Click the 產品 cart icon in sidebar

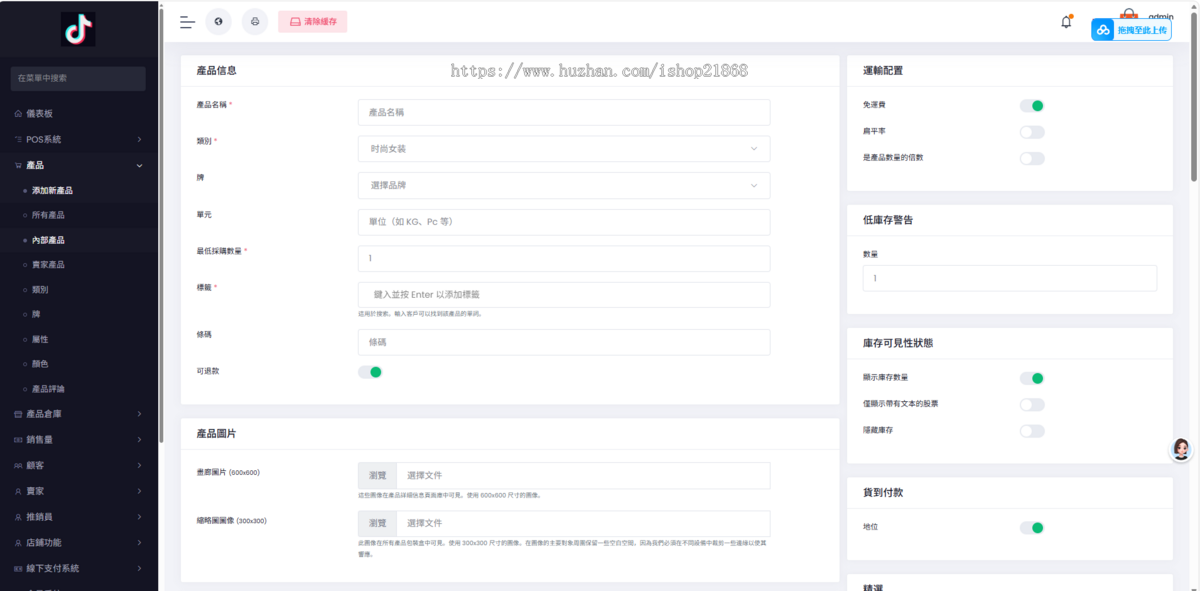[18, 165]
